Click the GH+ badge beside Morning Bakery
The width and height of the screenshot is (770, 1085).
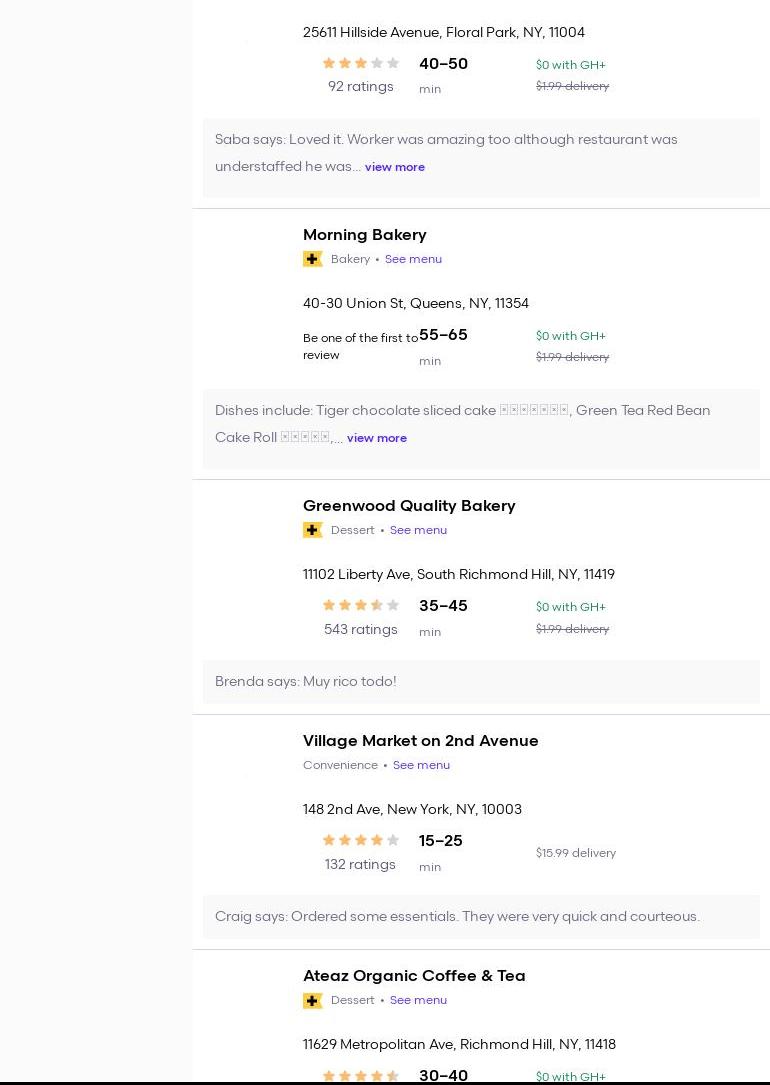tap(312, 259)
